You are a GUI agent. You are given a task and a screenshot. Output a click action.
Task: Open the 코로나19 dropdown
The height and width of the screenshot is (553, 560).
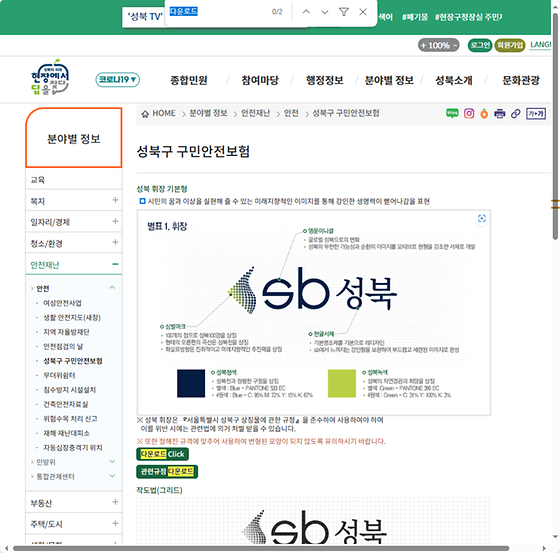click(x=118, y=79)
